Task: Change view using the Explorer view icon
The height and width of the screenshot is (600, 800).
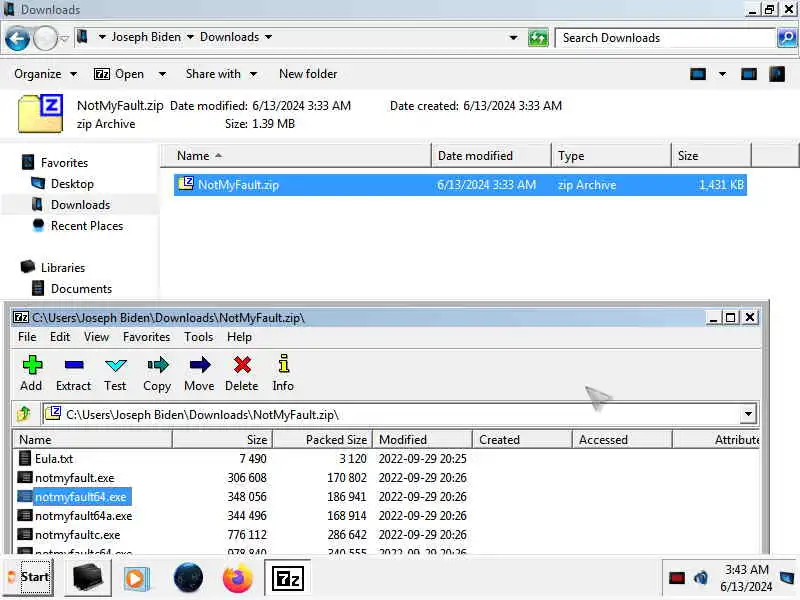Action: [x=697, y=74]
